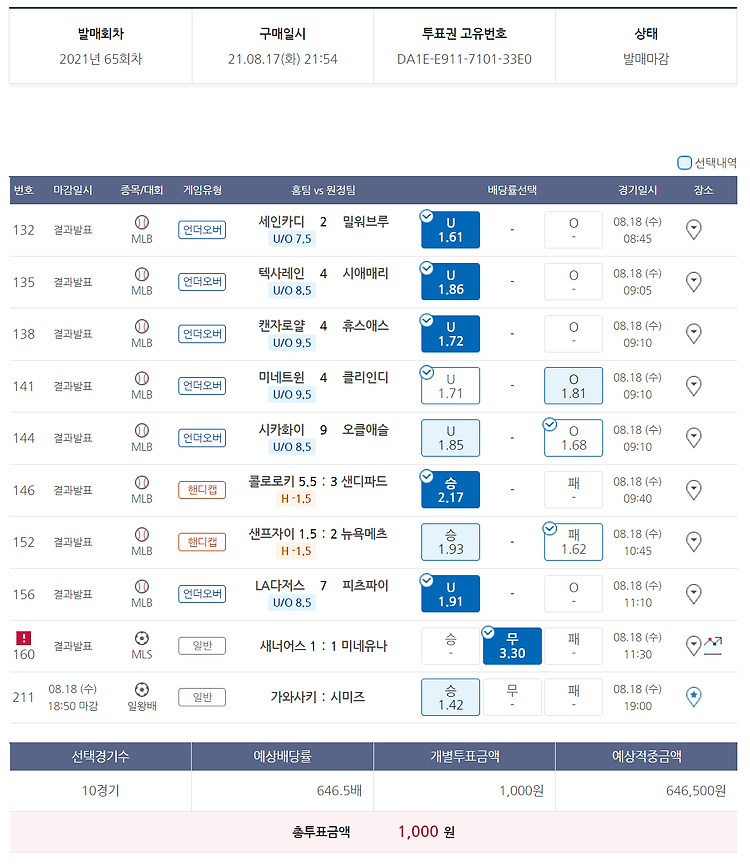Select 승 1.42 odds for 가와사키 game

(x=450, y=697)
